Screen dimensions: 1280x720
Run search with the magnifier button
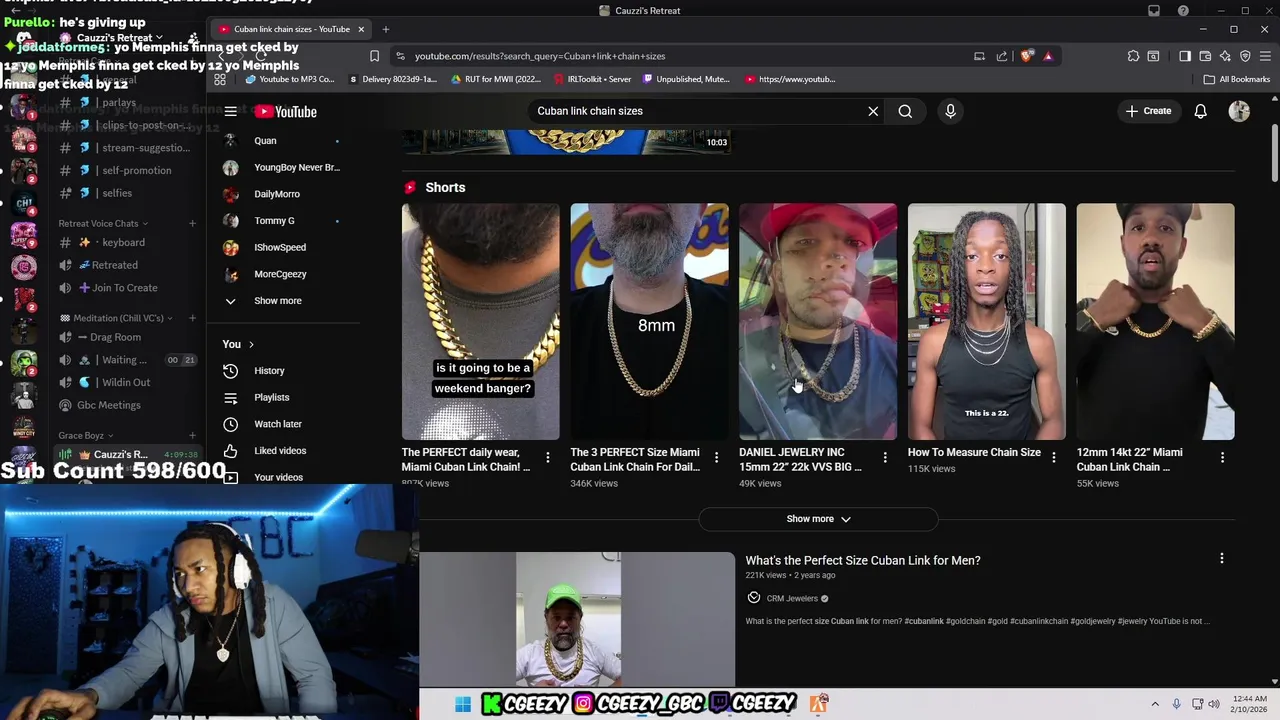point(905,111)
